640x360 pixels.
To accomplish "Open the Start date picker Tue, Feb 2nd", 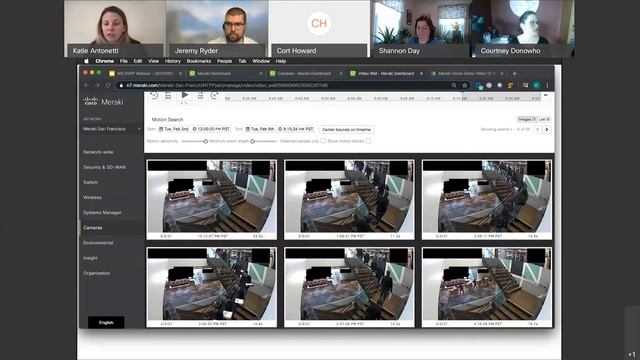I will tap(173, 129).
